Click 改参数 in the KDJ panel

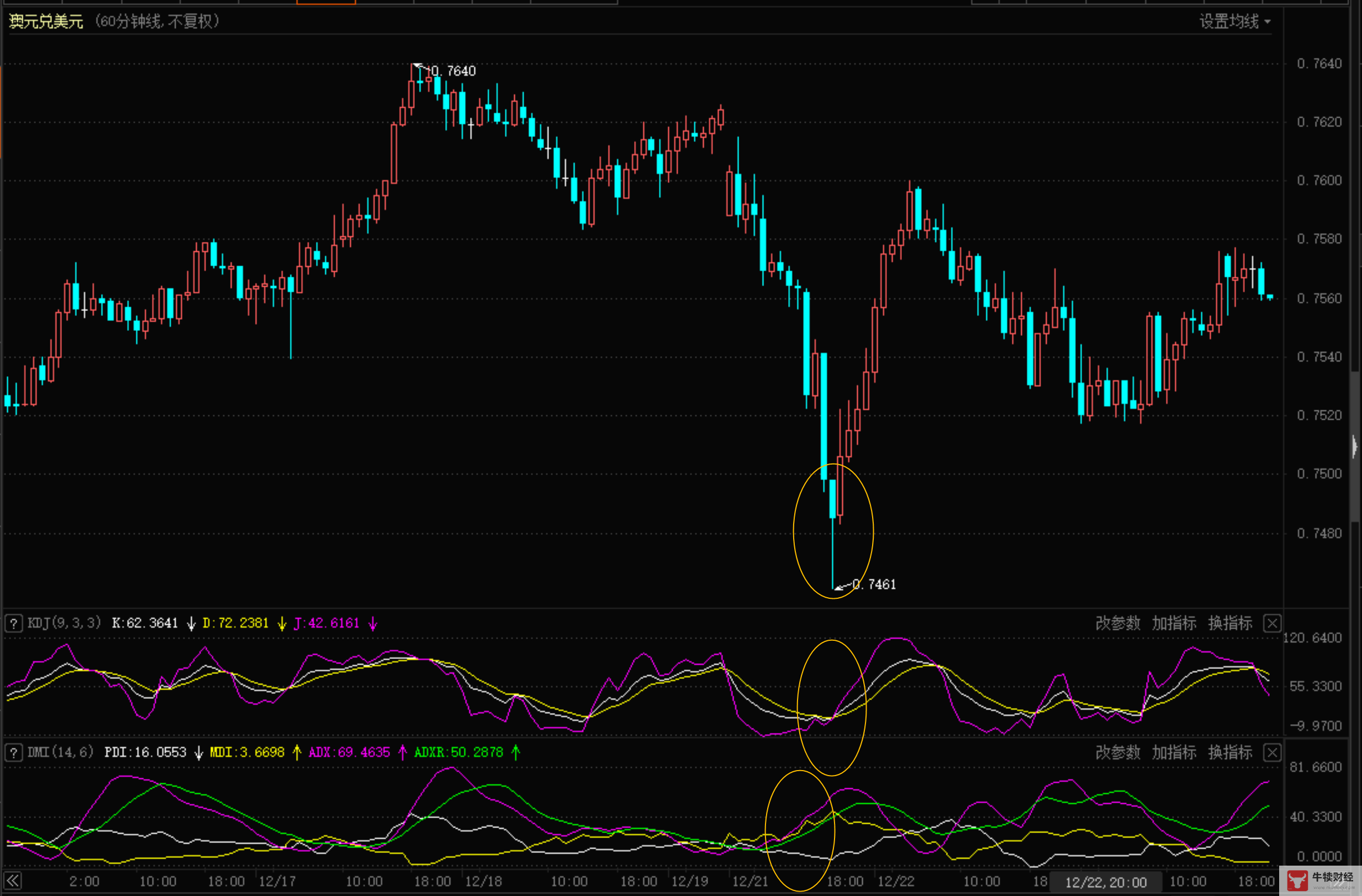coord(1118,623)
